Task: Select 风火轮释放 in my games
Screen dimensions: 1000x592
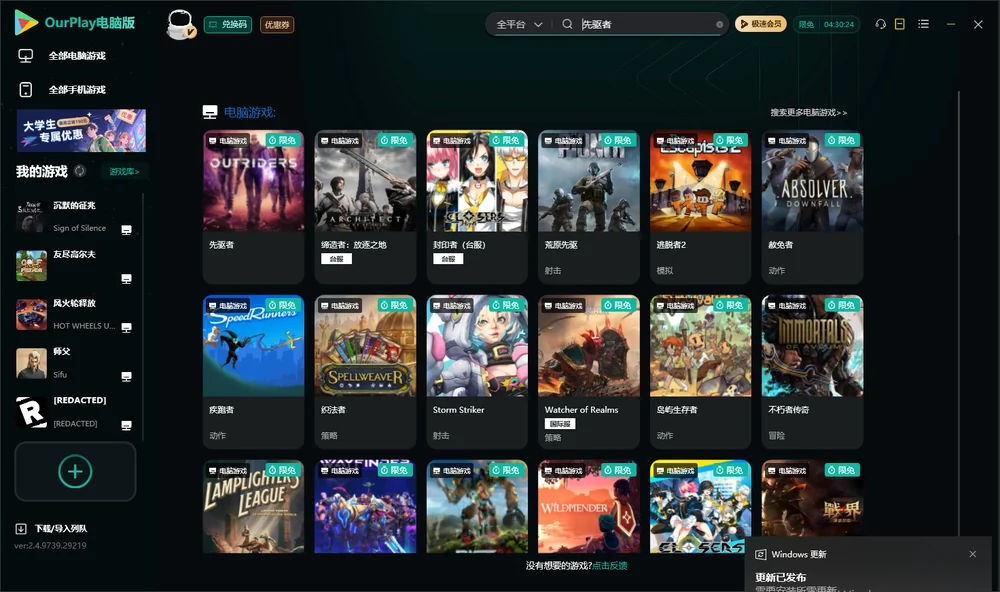Action: [74, 314]
